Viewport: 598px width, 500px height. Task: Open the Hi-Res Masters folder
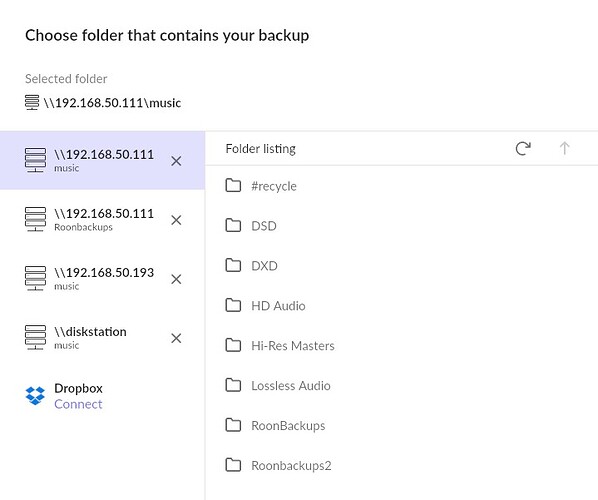402,346
